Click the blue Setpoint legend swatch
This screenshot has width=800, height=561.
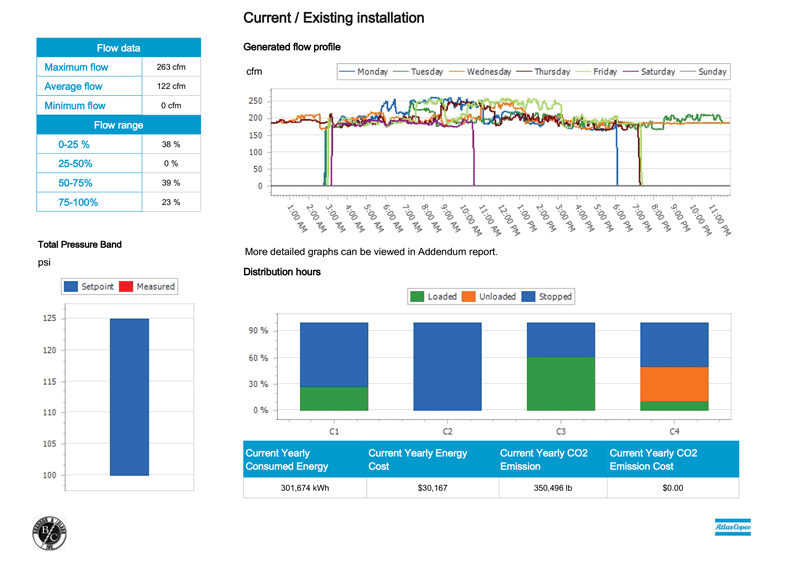[71, 287]
